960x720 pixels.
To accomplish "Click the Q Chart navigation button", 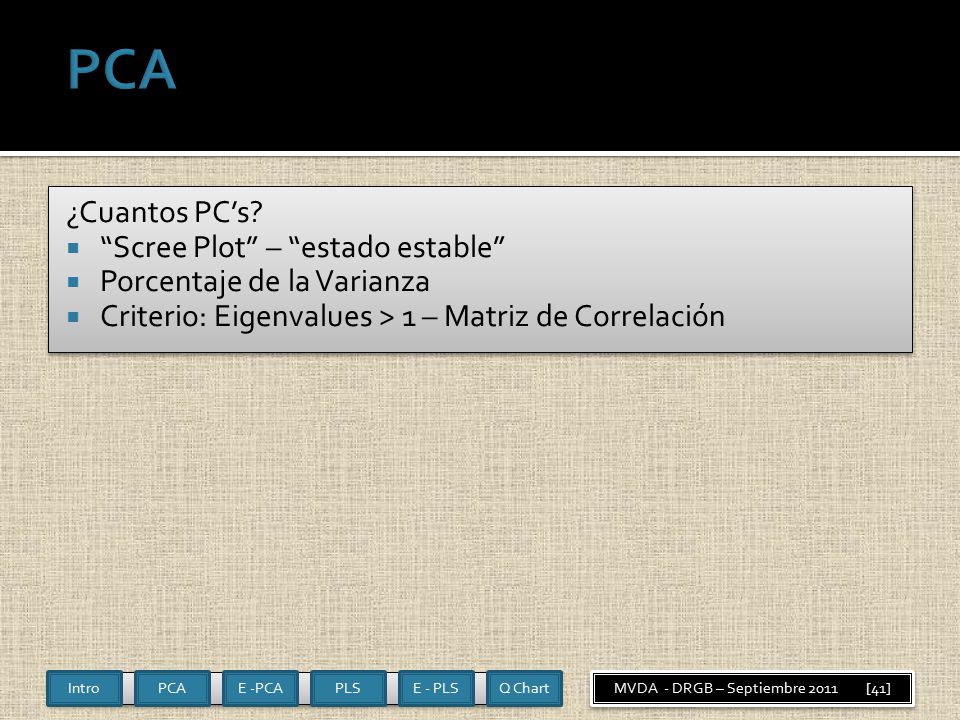I will 524,688.
